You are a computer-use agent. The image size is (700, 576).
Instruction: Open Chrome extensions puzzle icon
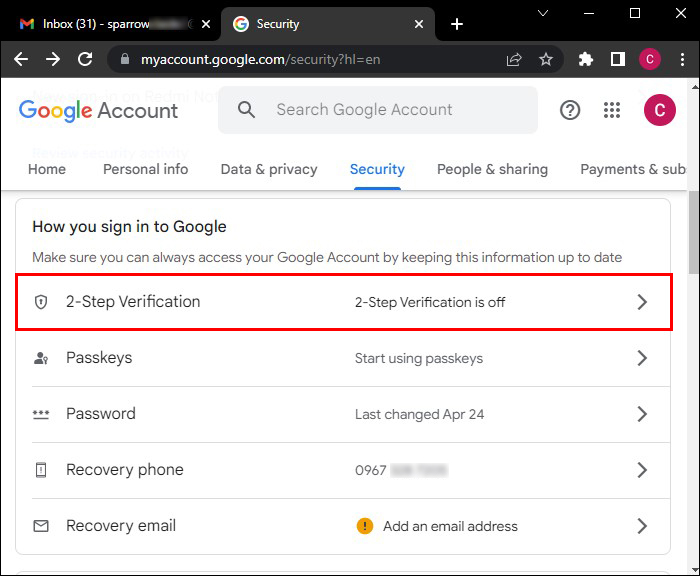(x=586, y=60)
